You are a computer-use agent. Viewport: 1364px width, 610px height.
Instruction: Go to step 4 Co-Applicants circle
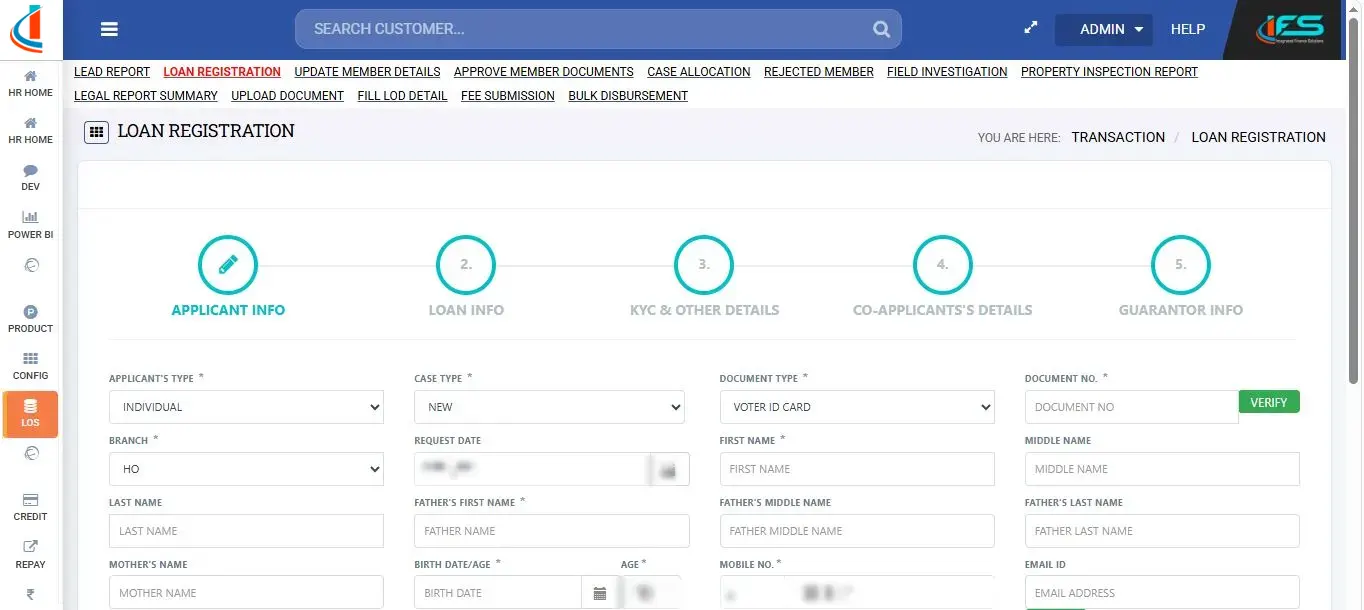942,265
